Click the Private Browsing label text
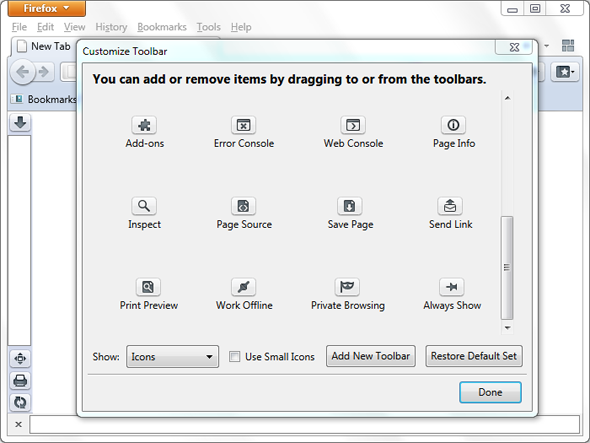The width and height of the screenshot is (590, 443). [x=348, y=305]
